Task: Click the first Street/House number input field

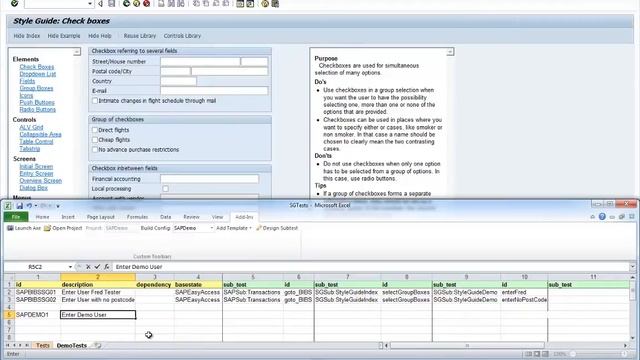Action: click(x=200, y=61)
